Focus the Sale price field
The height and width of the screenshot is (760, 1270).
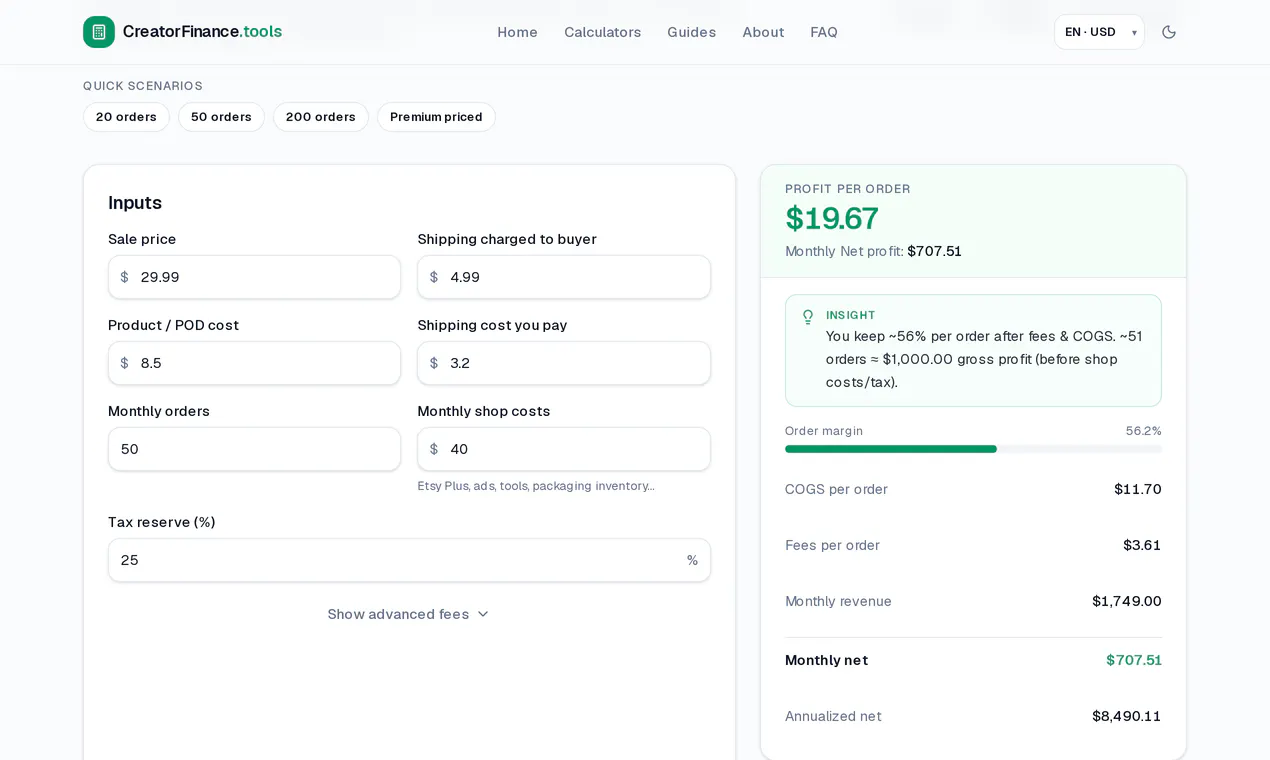[254, 277]
